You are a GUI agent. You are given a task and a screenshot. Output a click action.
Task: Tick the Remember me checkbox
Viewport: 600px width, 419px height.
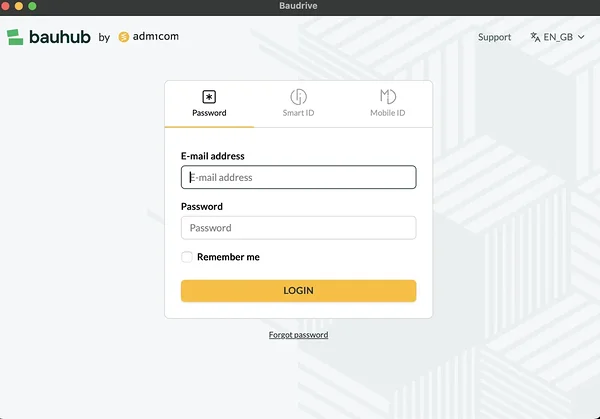pos(187,257)
